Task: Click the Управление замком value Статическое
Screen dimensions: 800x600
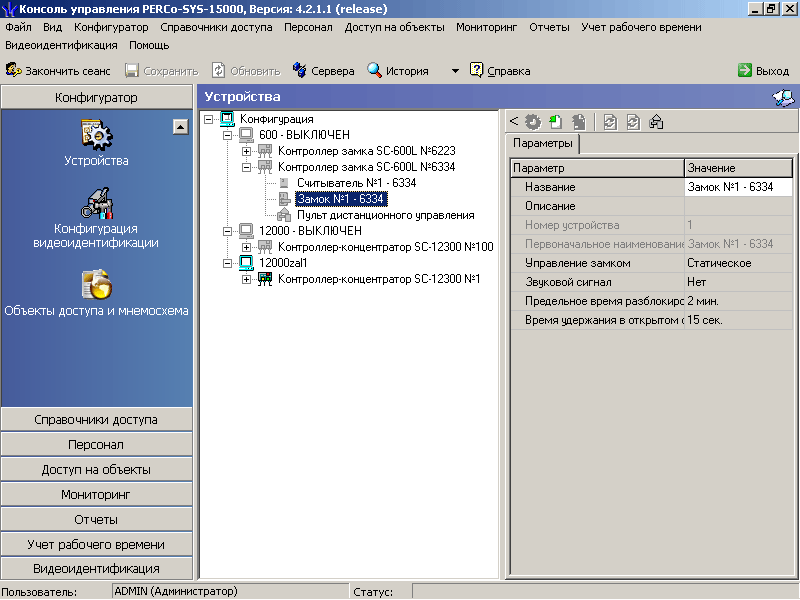Action: click(738, 263)
